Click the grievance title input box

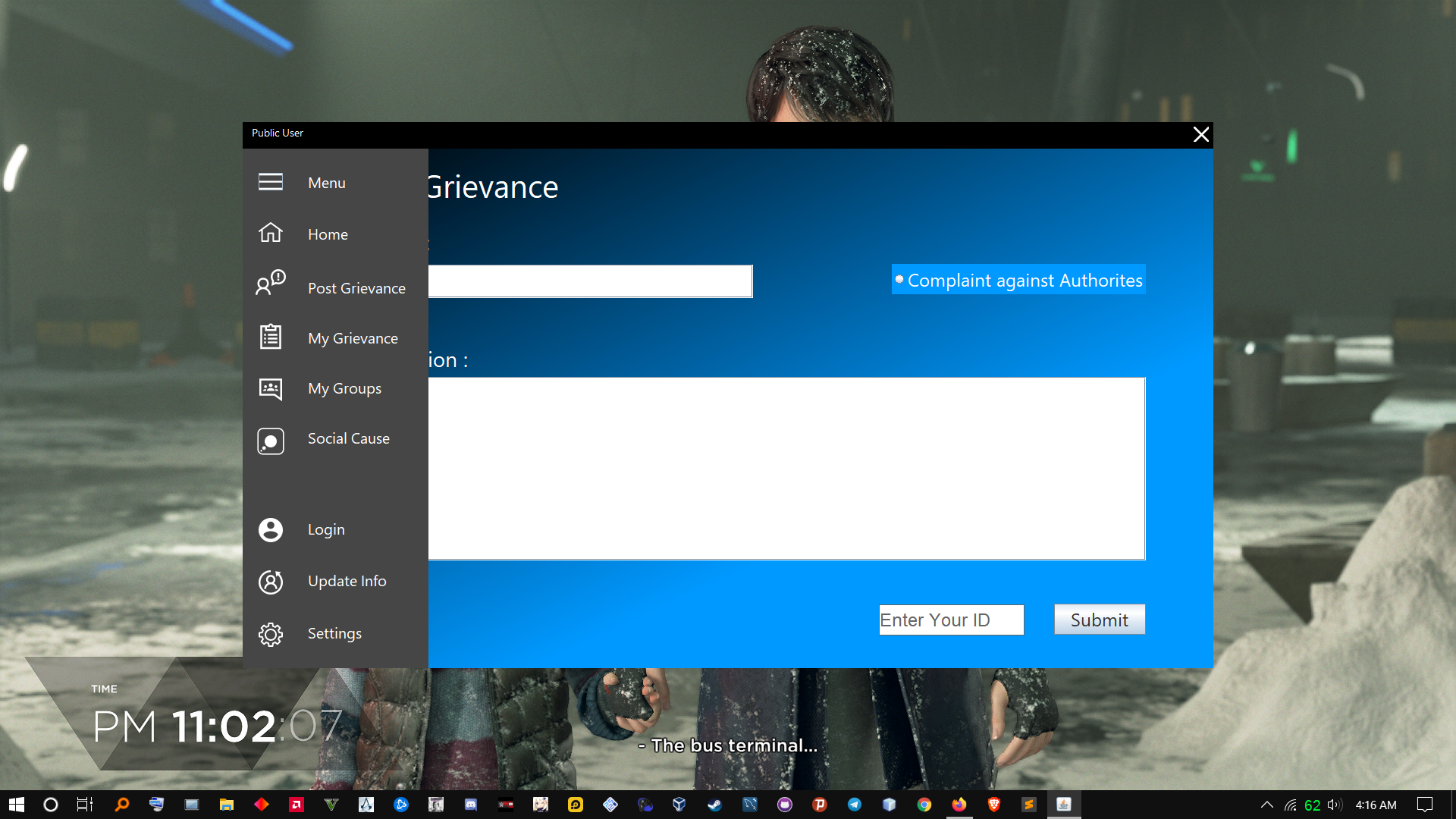pos(590,281)
